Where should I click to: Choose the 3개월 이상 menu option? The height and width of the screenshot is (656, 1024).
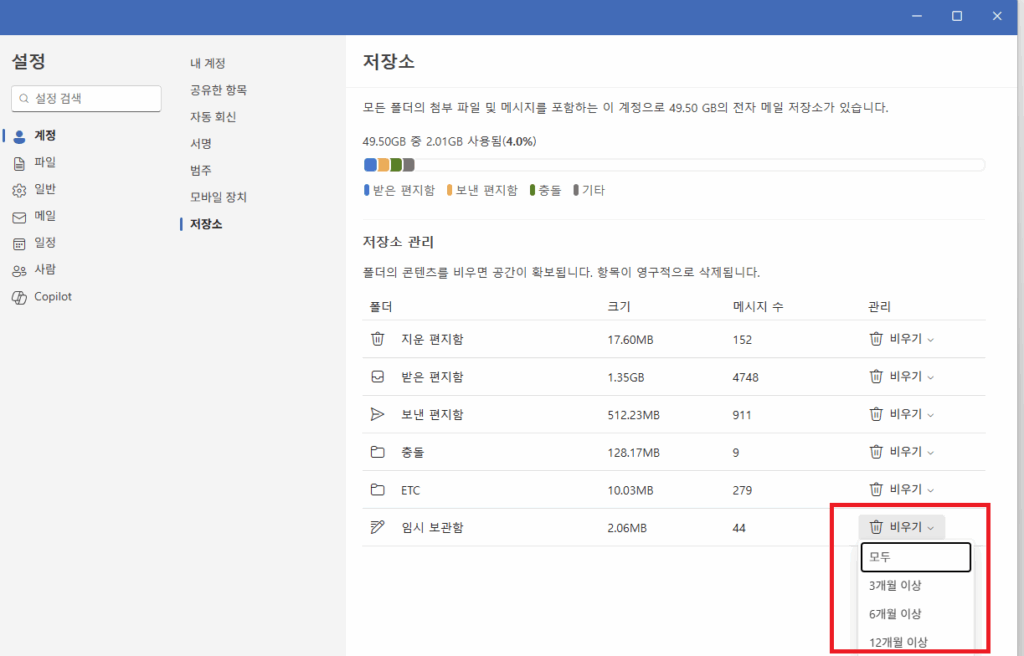pyautogui.click(x=916, y=585)
